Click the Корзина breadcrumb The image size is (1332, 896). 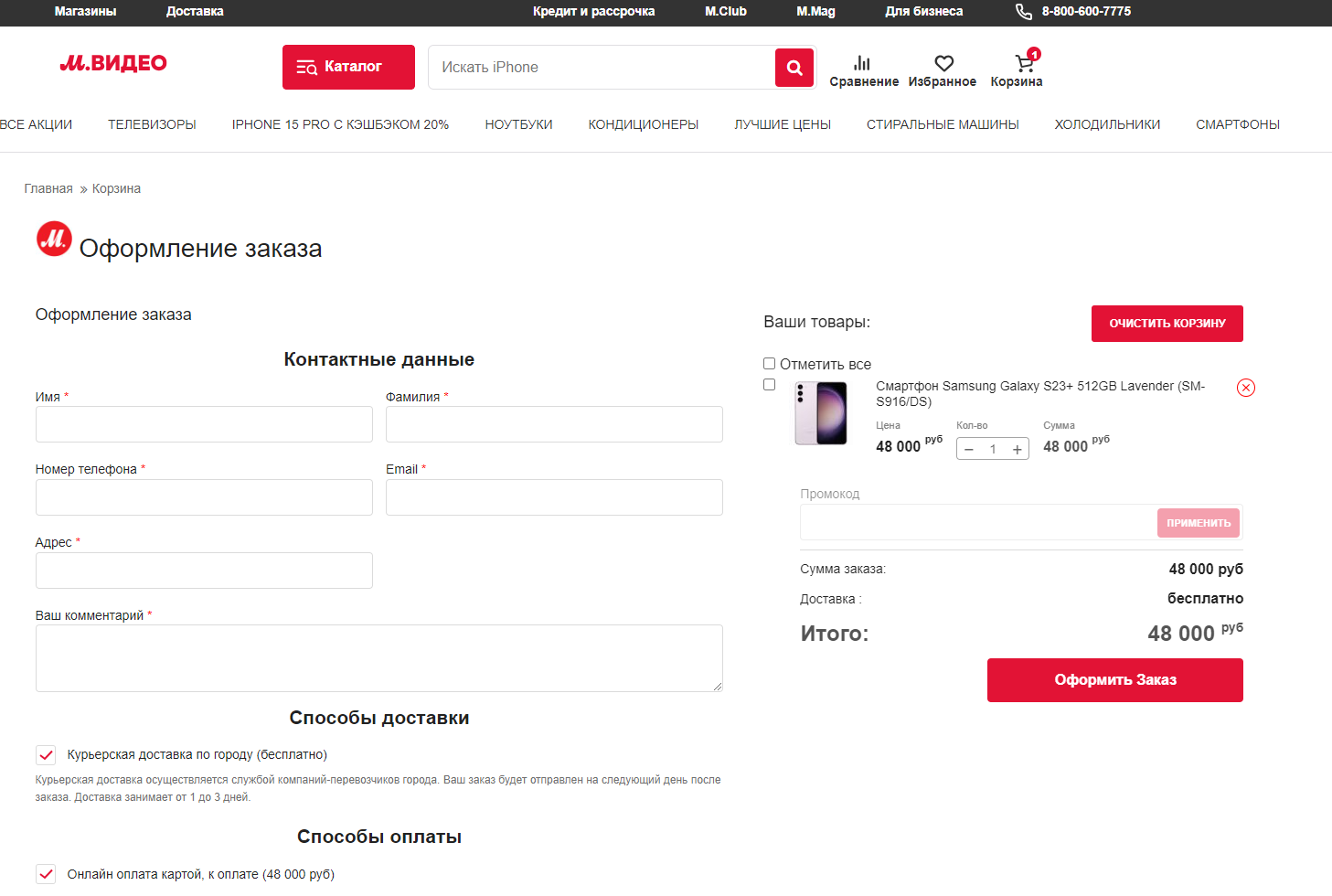tap(116, 188)
